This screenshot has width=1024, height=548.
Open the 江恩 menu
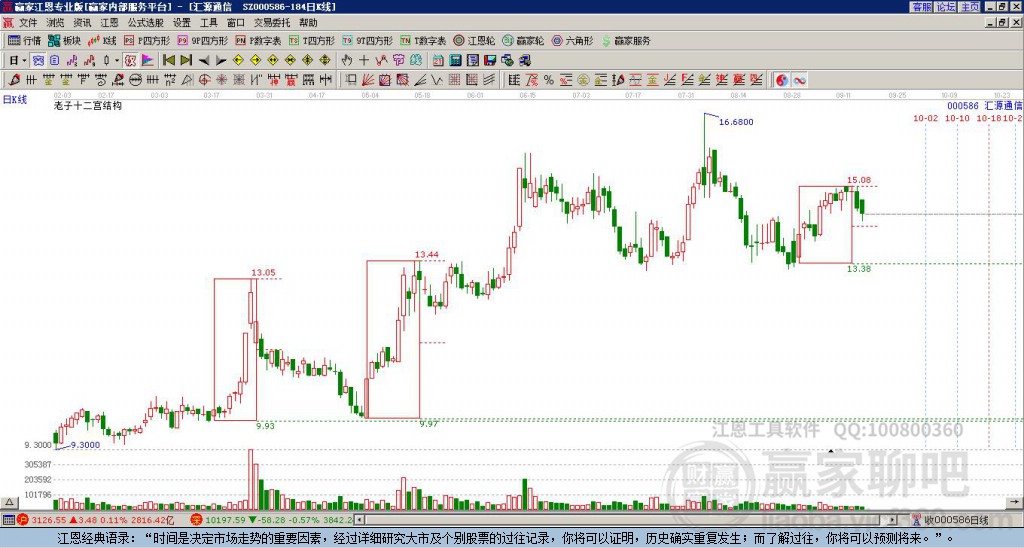[x=110, y=23]
